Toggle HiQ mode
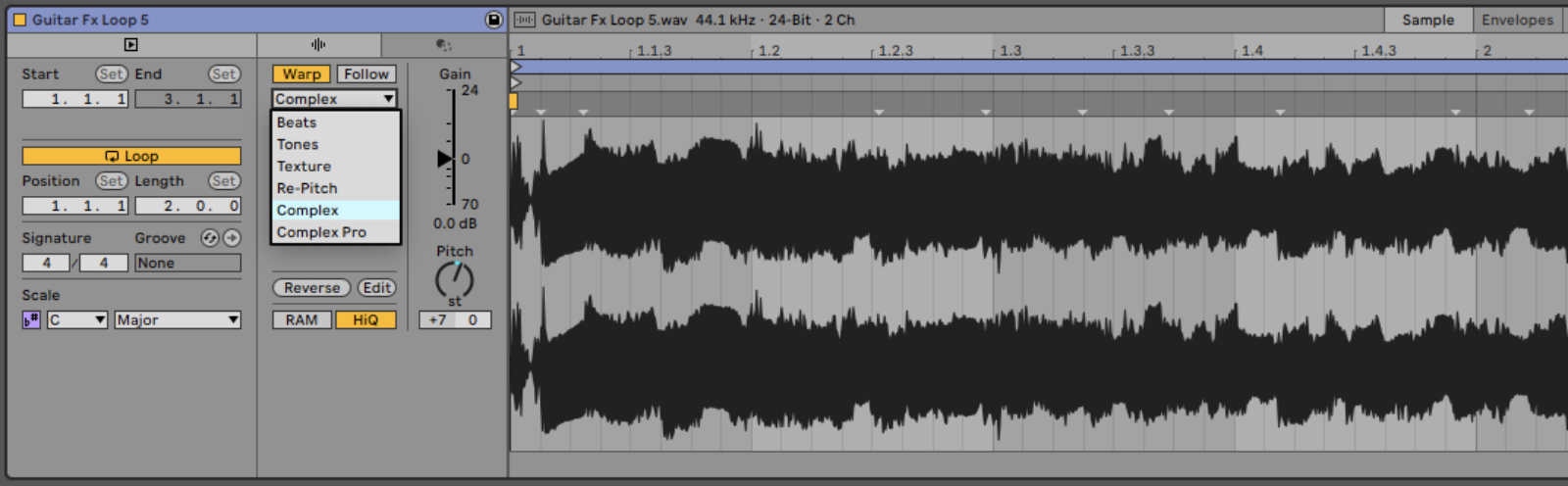Image resolution: width=1568 pixels, height=486 pixels. pyautogui.click(x=366, y=320)
